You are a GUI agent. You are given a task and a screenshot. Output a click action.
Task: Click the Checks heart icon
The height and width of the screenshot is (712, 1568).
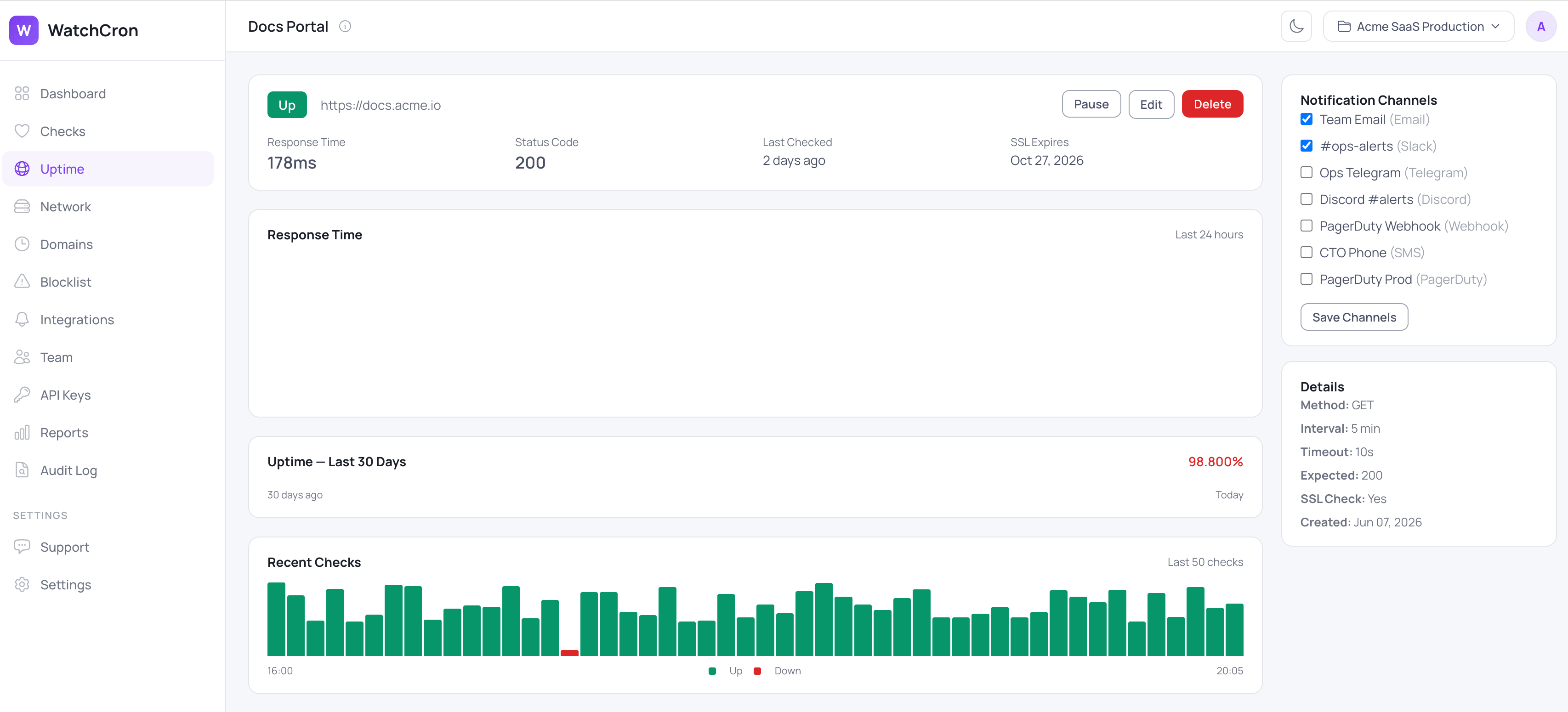[22, 131]
